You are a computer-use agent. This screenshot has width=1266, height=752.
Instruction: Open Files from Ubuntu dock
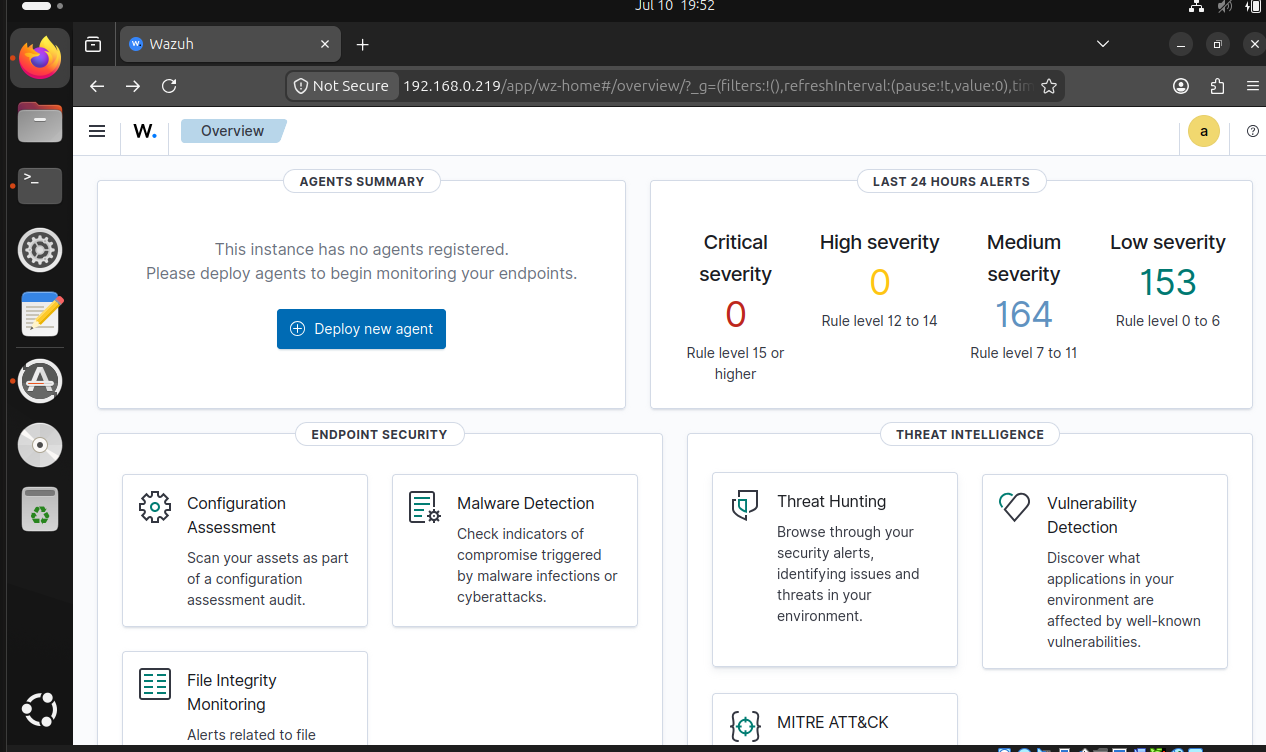40,122
